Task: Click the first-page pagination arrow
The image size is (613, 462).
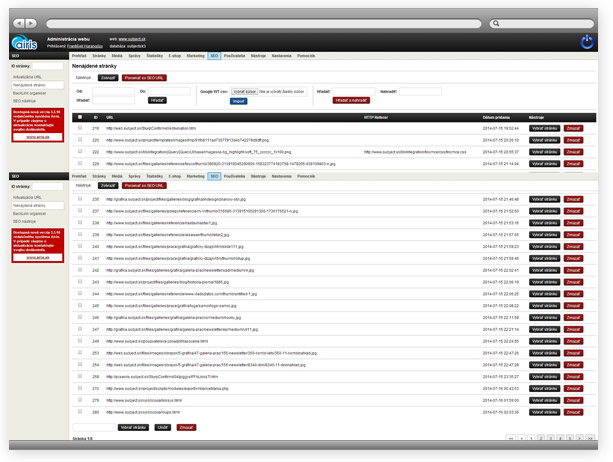Action: click(512, 438)
